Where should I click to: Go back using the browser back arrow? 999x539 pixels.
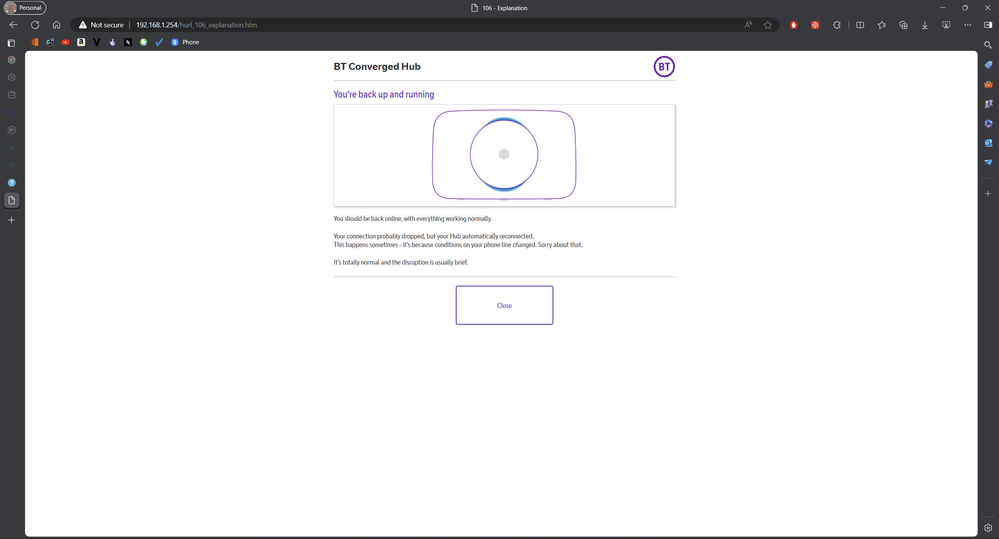(x=13, y=25)
